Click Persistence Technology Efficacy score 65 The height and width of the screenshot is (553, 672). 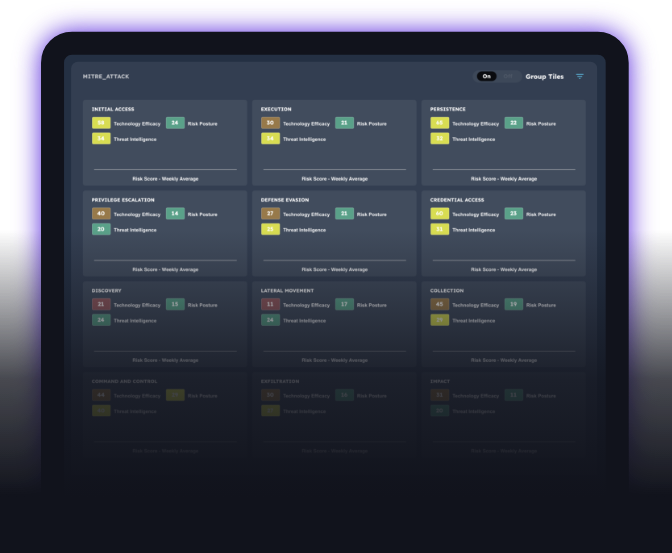[x=440, y=123]
